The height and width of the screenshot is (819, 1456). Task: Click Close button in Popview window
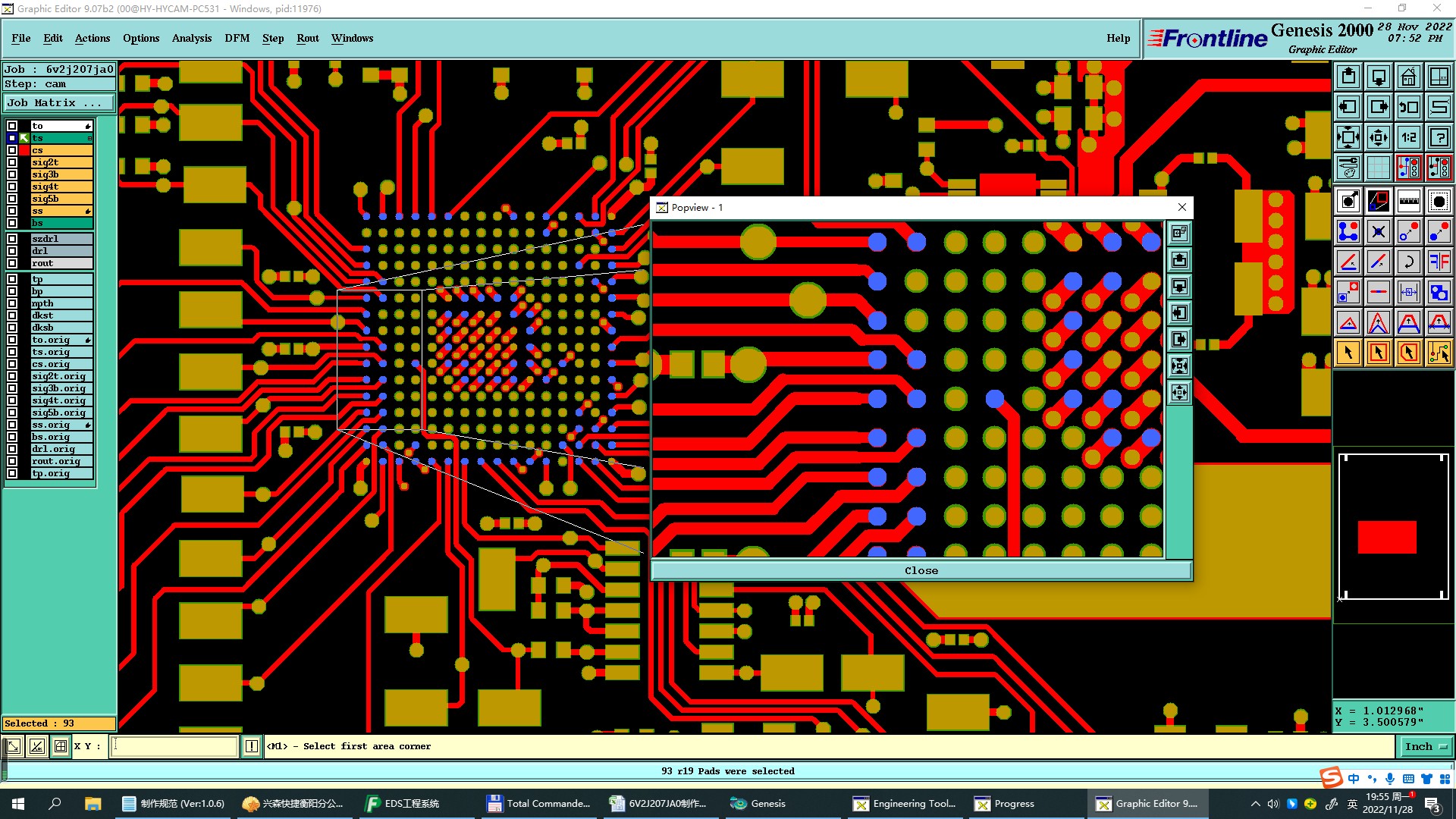pyautogui.click(x=921, y=570)
